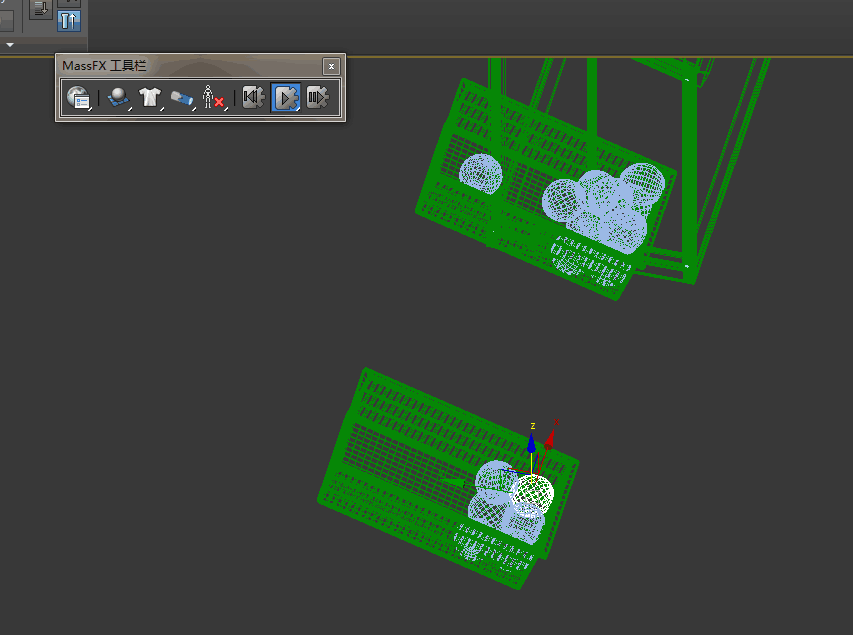
Task: Select the white highlighted sphere in lower basket
Action: (533, 494)
